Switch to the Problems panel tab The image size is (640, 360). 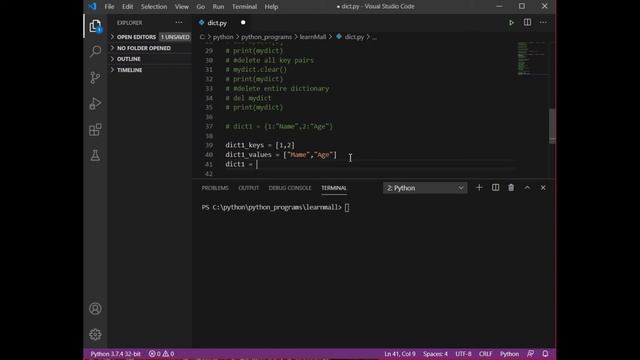pyautogui.click(x=215, y=188)
